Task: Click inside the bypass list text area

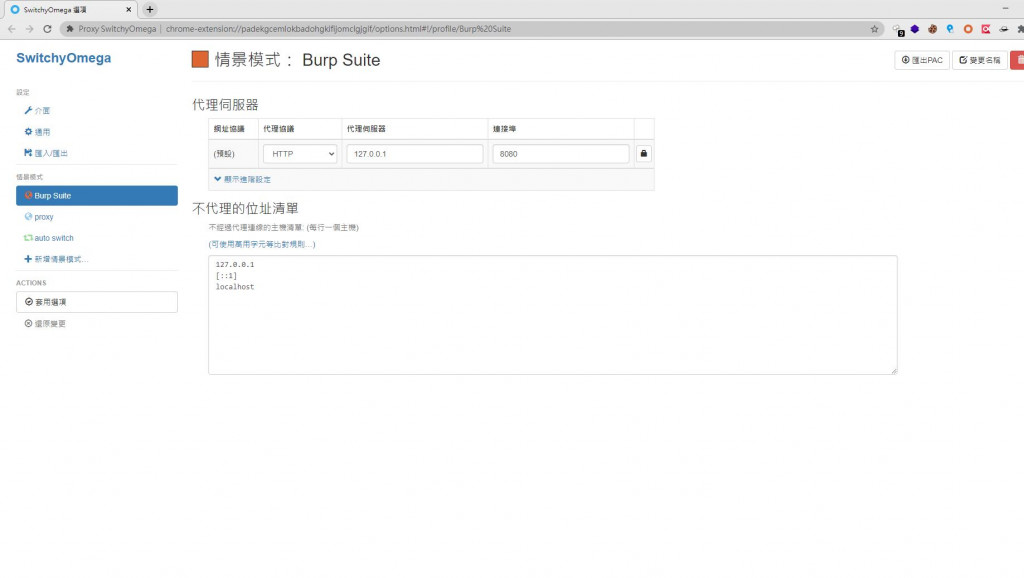Action: tap(552, 315)
